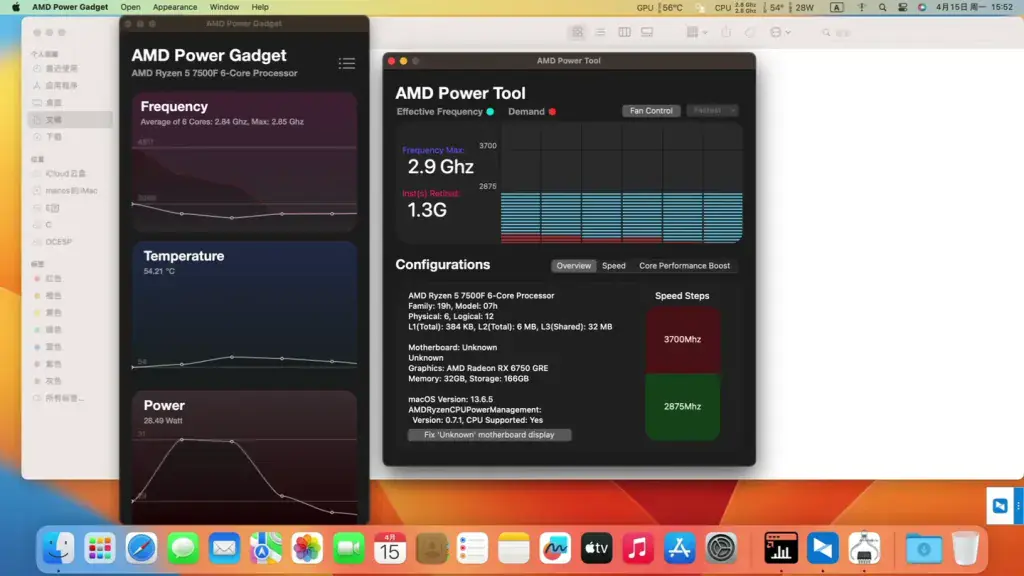The height and width of the screenshot is (576, 1024).
Task: Open Finder from the Dock
Action: tap(58, 548)
